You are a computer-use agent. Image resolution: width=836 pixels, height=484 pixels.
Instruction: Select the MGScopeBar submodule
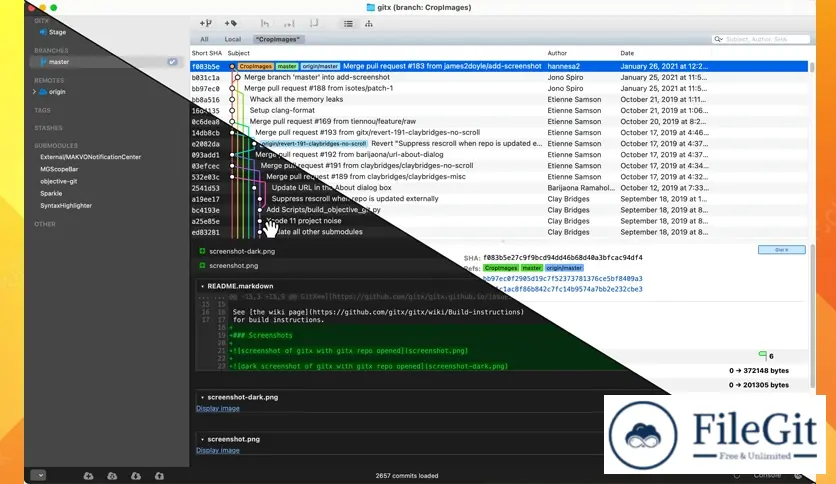(59, 170)
